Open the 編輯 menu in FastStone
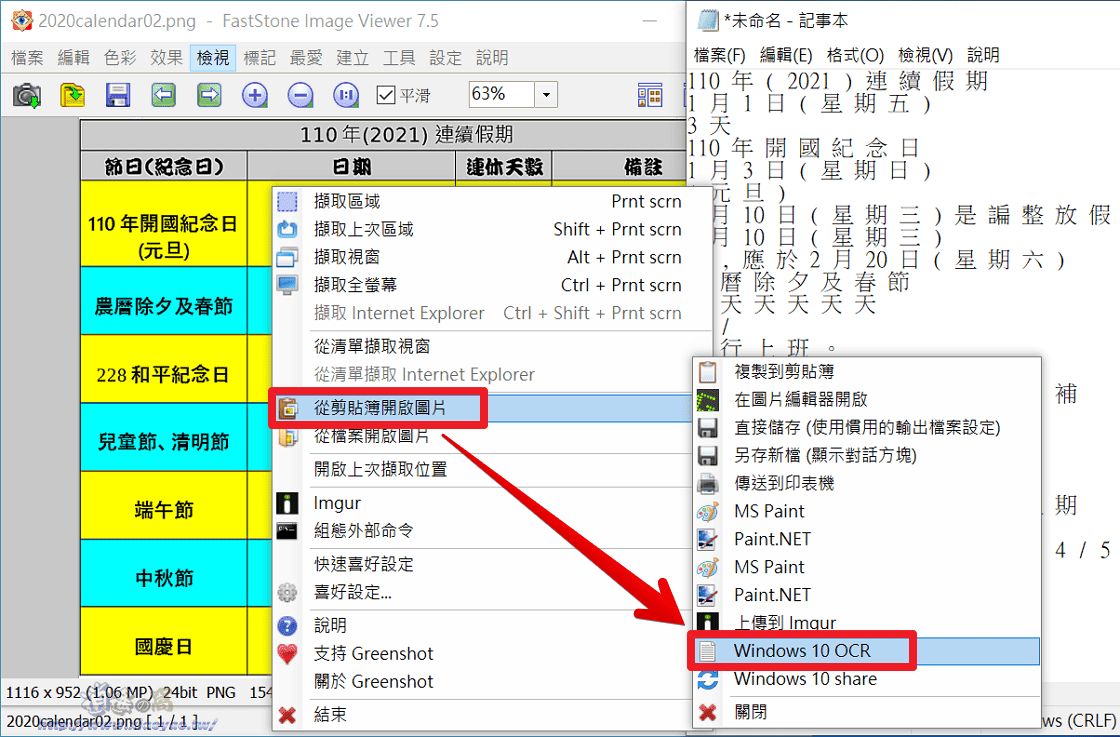 click(74, 57)
